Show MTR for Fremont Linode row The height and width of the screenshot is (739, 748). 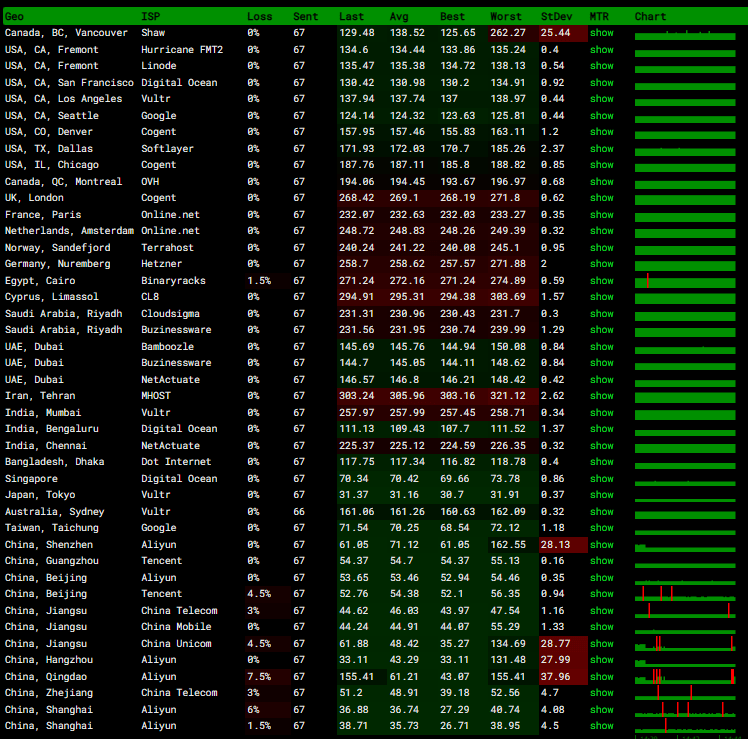(602, 66)
